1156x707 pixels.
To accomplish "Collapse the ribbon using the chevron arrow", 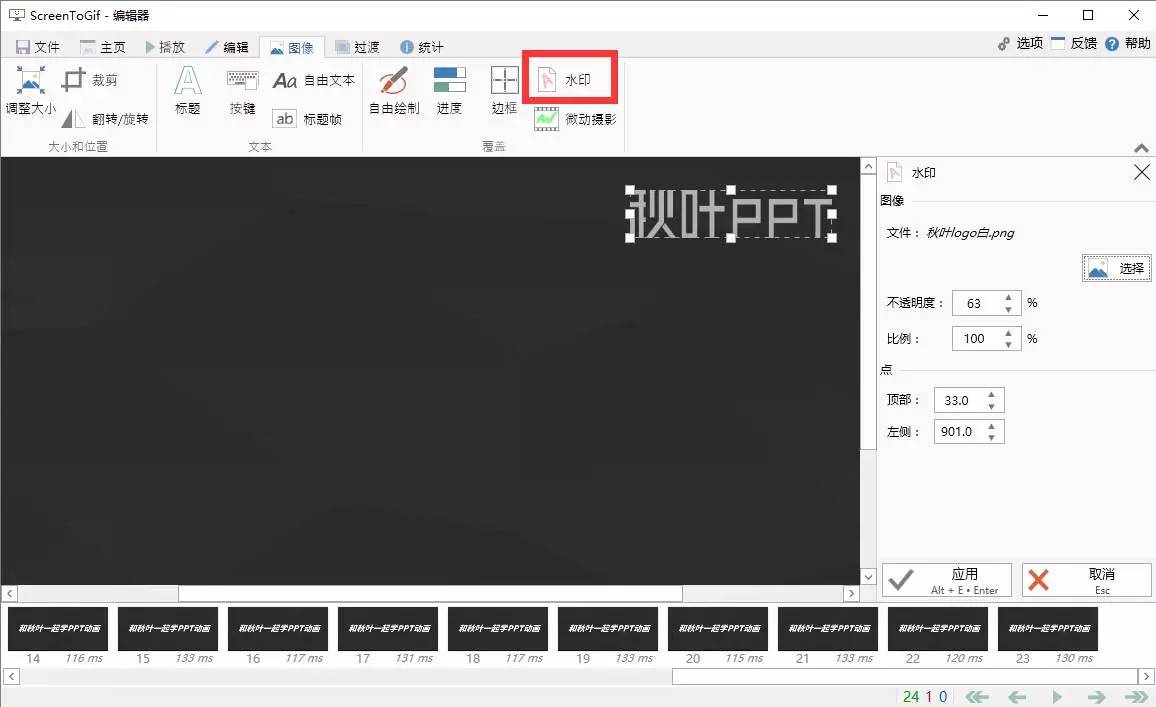I will pos(1141,147).
